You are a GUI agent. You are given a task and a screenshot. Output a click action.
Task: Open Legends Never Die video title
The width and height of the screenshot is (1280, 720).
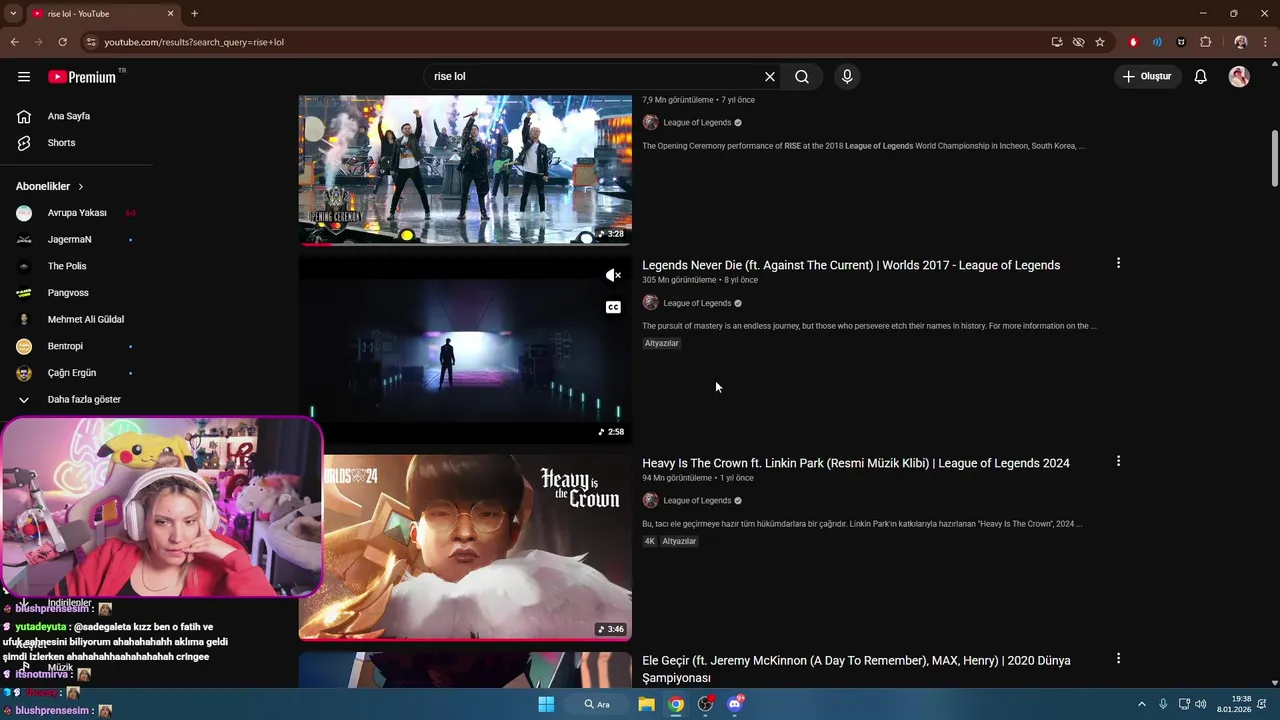pyautogui.click(x=851, y=265)
